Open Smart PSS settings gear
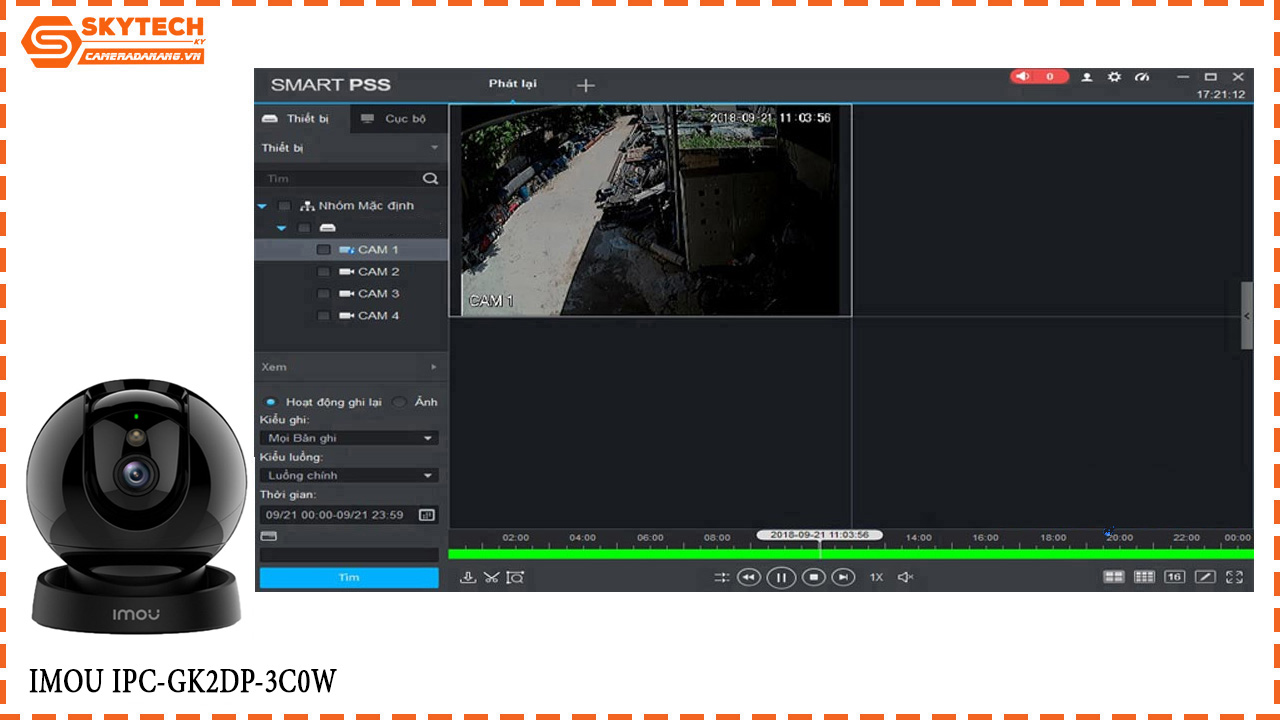 [1114, 76]
